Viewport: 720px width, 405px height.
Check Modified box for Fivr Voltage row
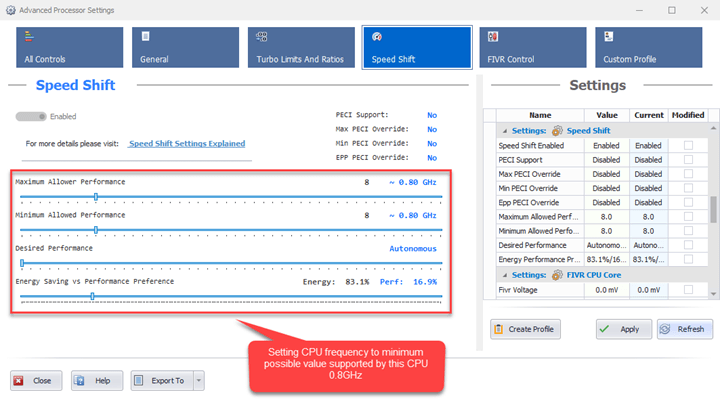[x=688, y=290]
